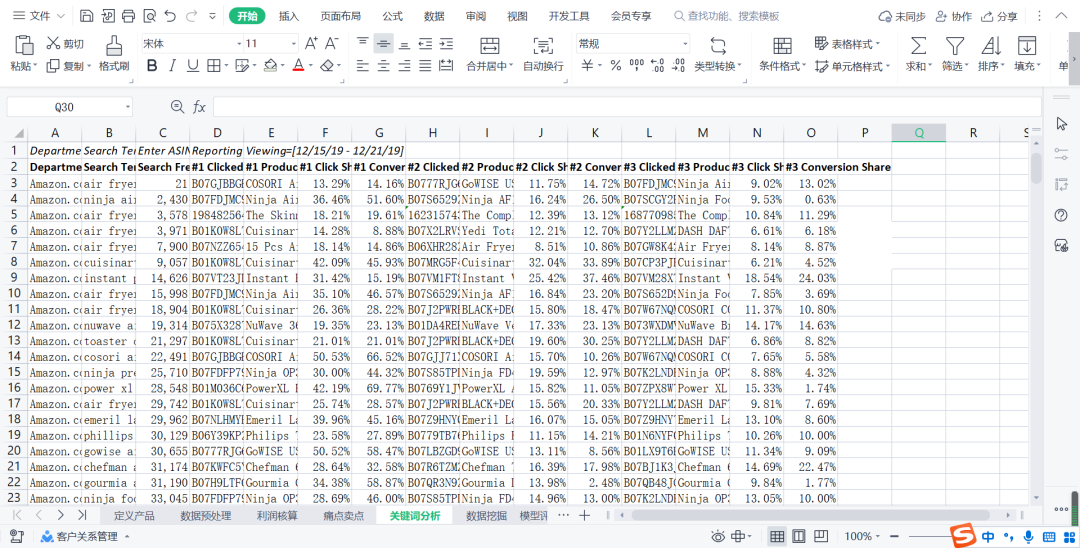Viewport: 1080px width, 548px height.
Task: Apply the red font color
Action: pyautogui.click(x=298, y=65)
